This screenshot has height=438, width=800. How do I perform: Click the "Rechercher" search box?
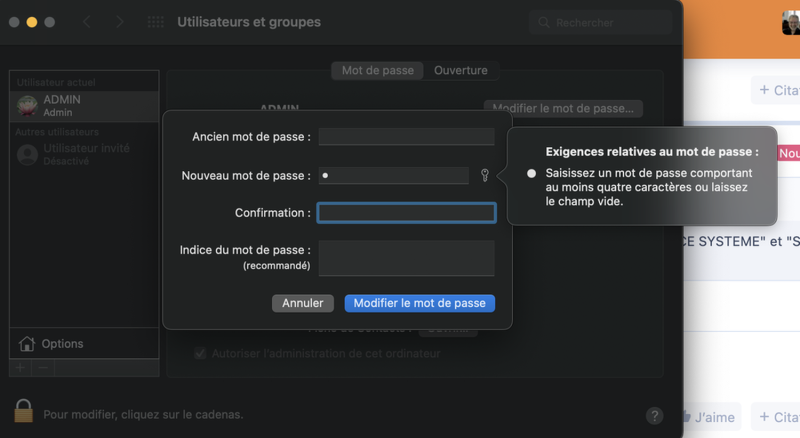(x=602, y=22)
